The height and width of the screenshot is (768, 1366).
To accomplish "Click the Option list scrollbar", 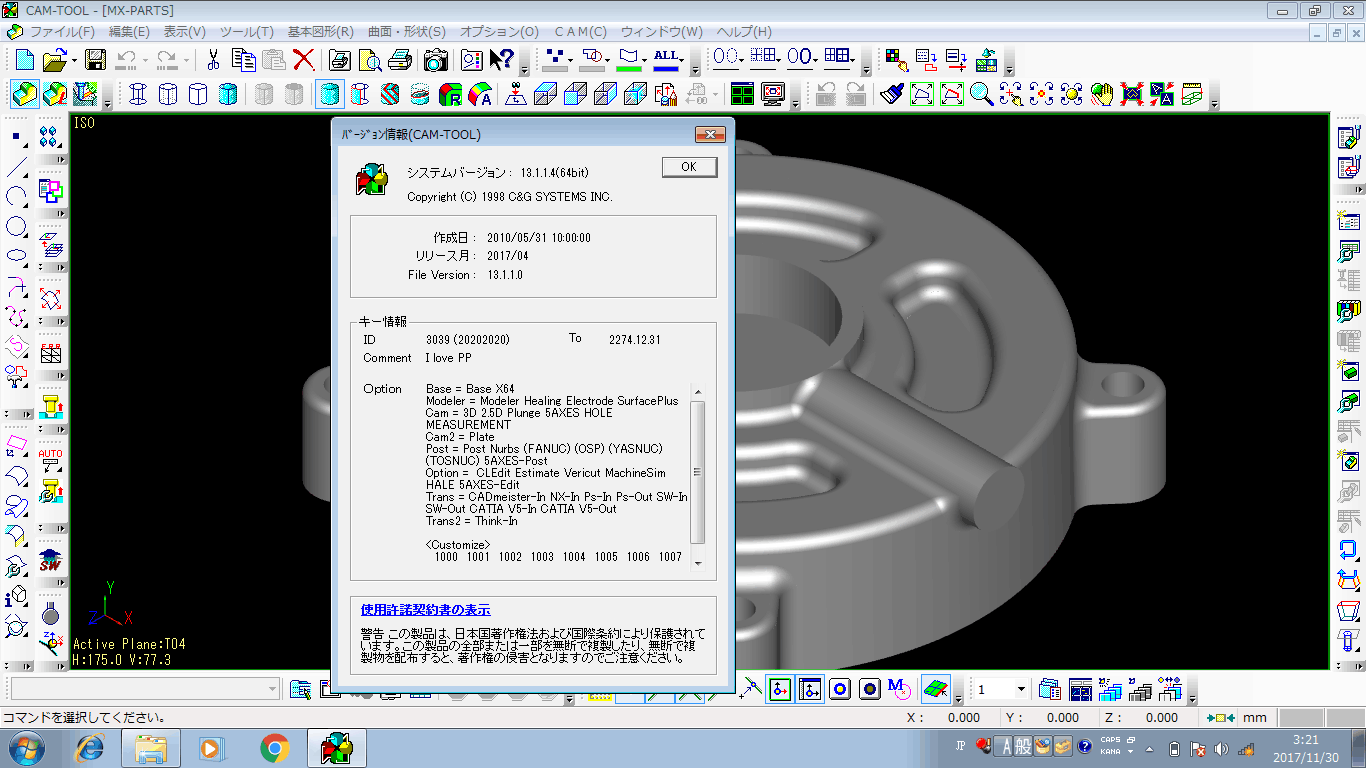I will (698, 472).
